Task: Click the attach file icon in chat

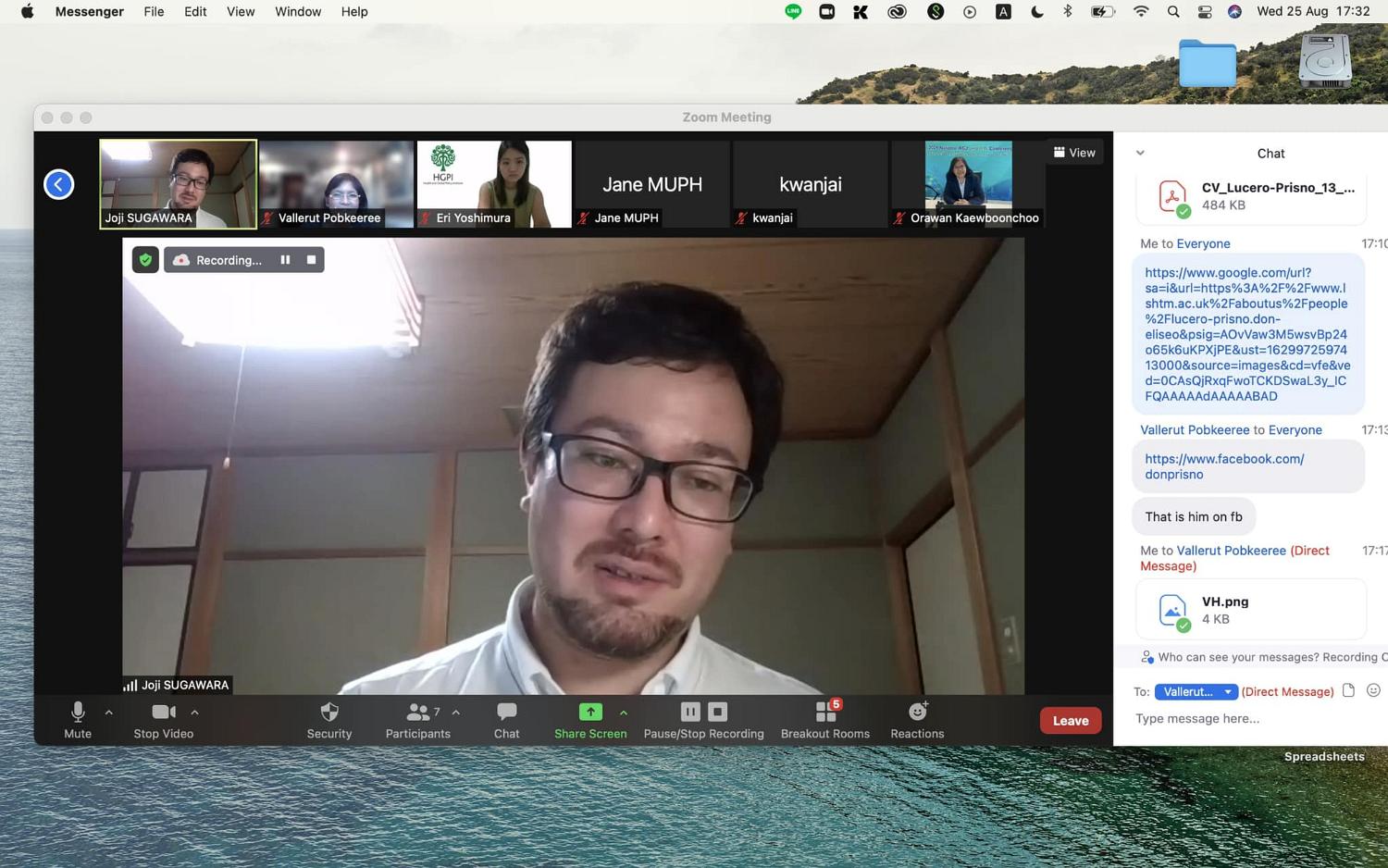Action: 1348,690
